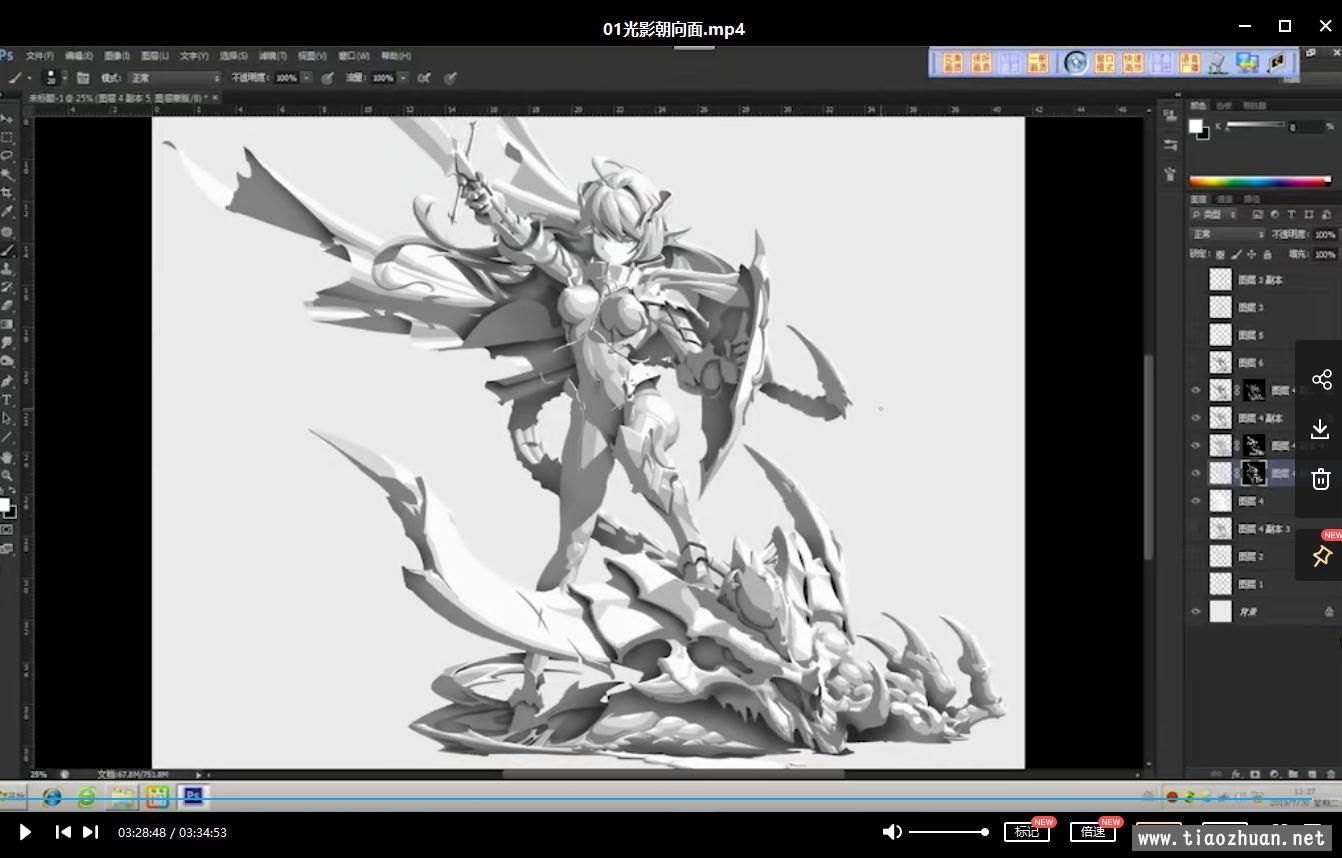Select the Crop tool
Viewport: 1342px width, 858px height.
pos(7,192)
